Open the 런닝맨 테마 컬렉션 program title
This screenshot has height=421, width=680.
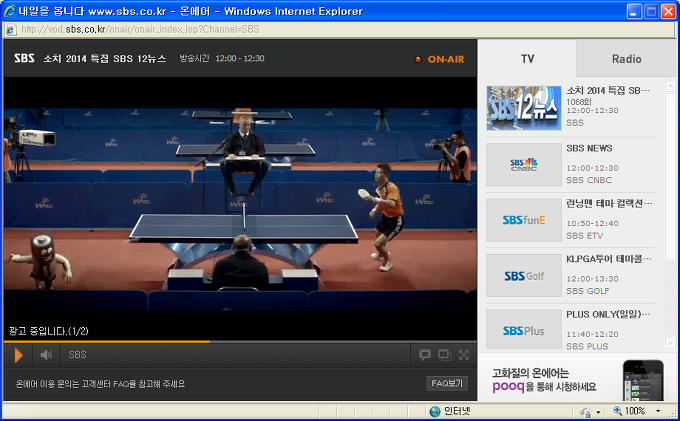click(x=608, y=203)
